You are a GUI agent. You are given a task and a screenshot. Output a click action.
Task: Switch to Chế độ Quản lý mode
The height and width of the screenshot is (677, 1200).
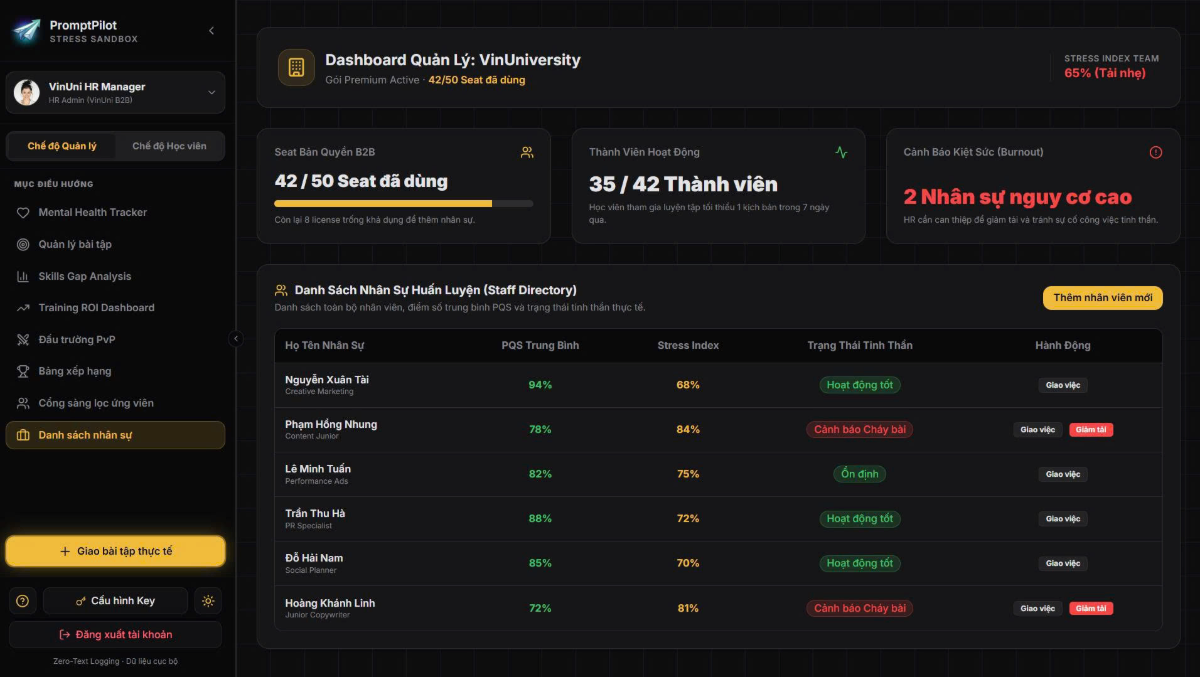(62, 146)
